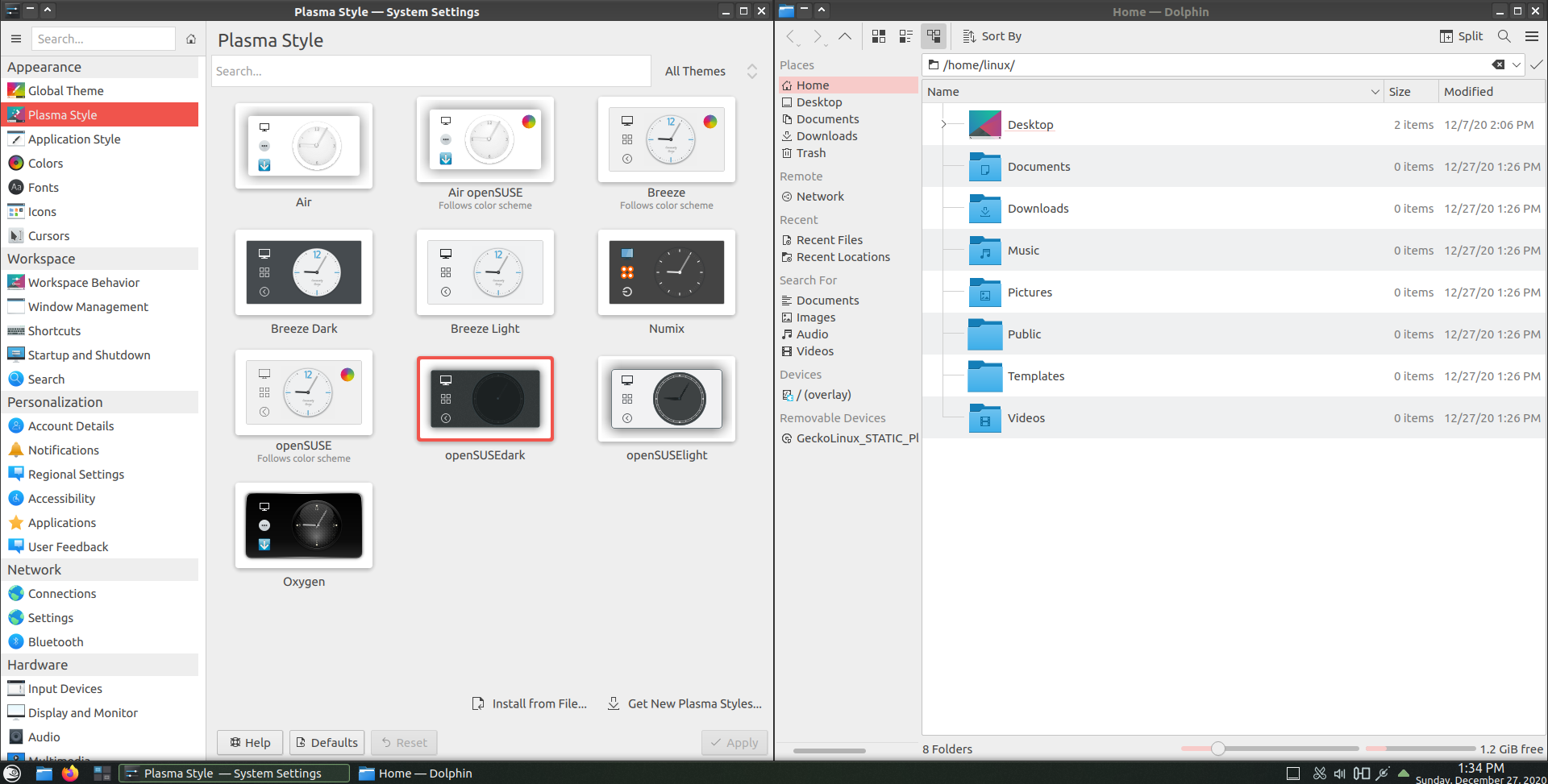
Task: Open Window Management settings
Action: click(100, 307)
